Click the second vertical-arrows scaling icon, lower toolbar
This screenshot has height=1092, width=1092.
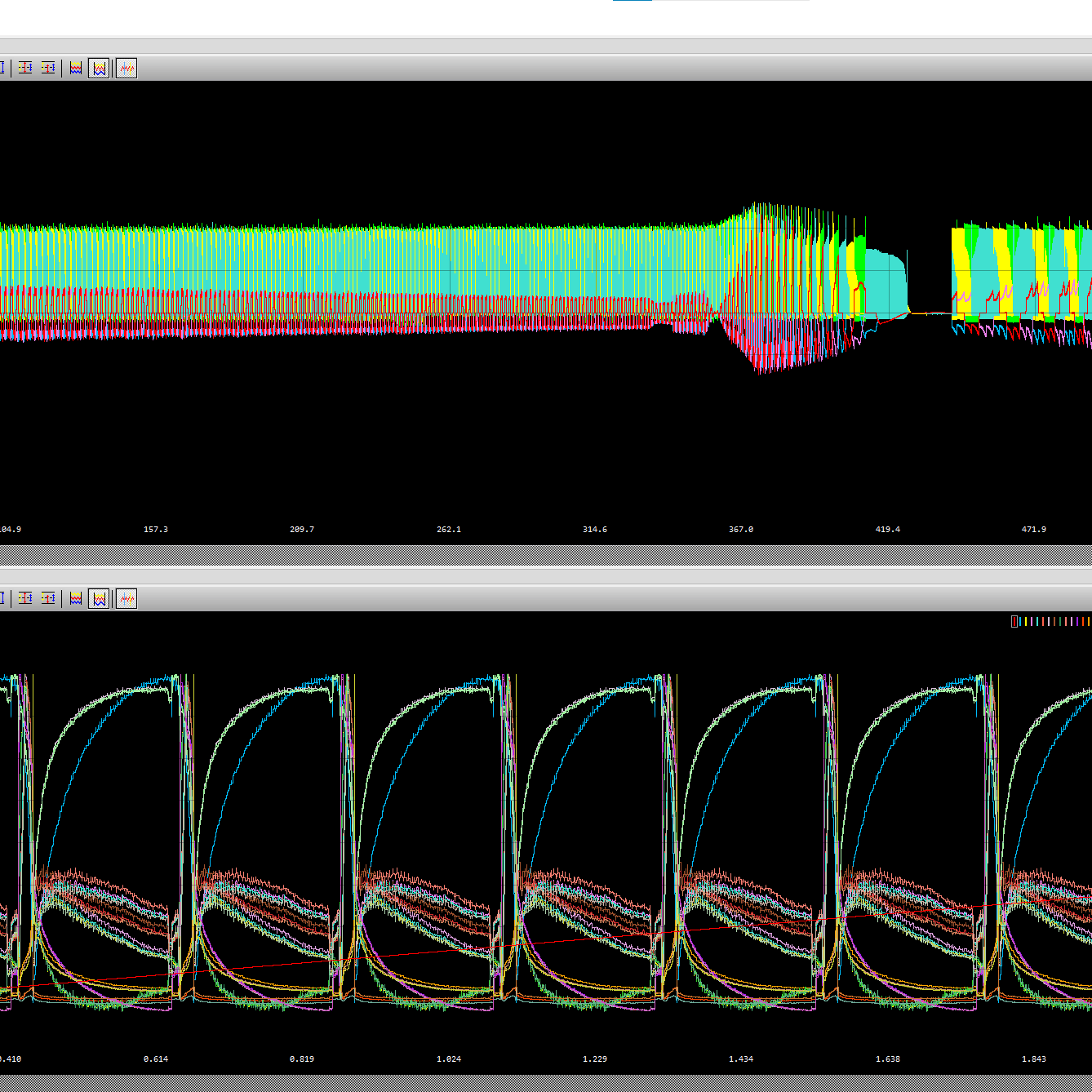point(48,598)
